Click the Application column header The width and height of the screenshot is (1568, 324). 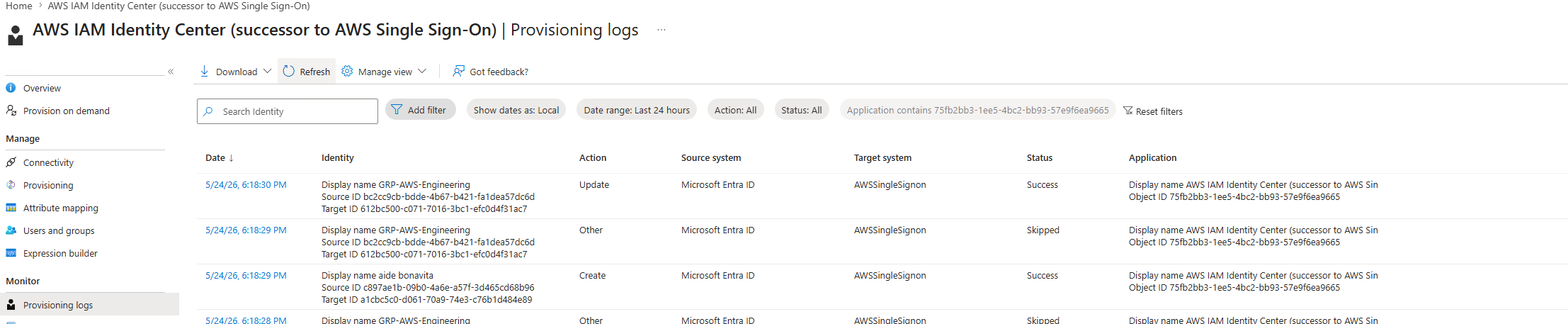click(x=1153, y=158)
